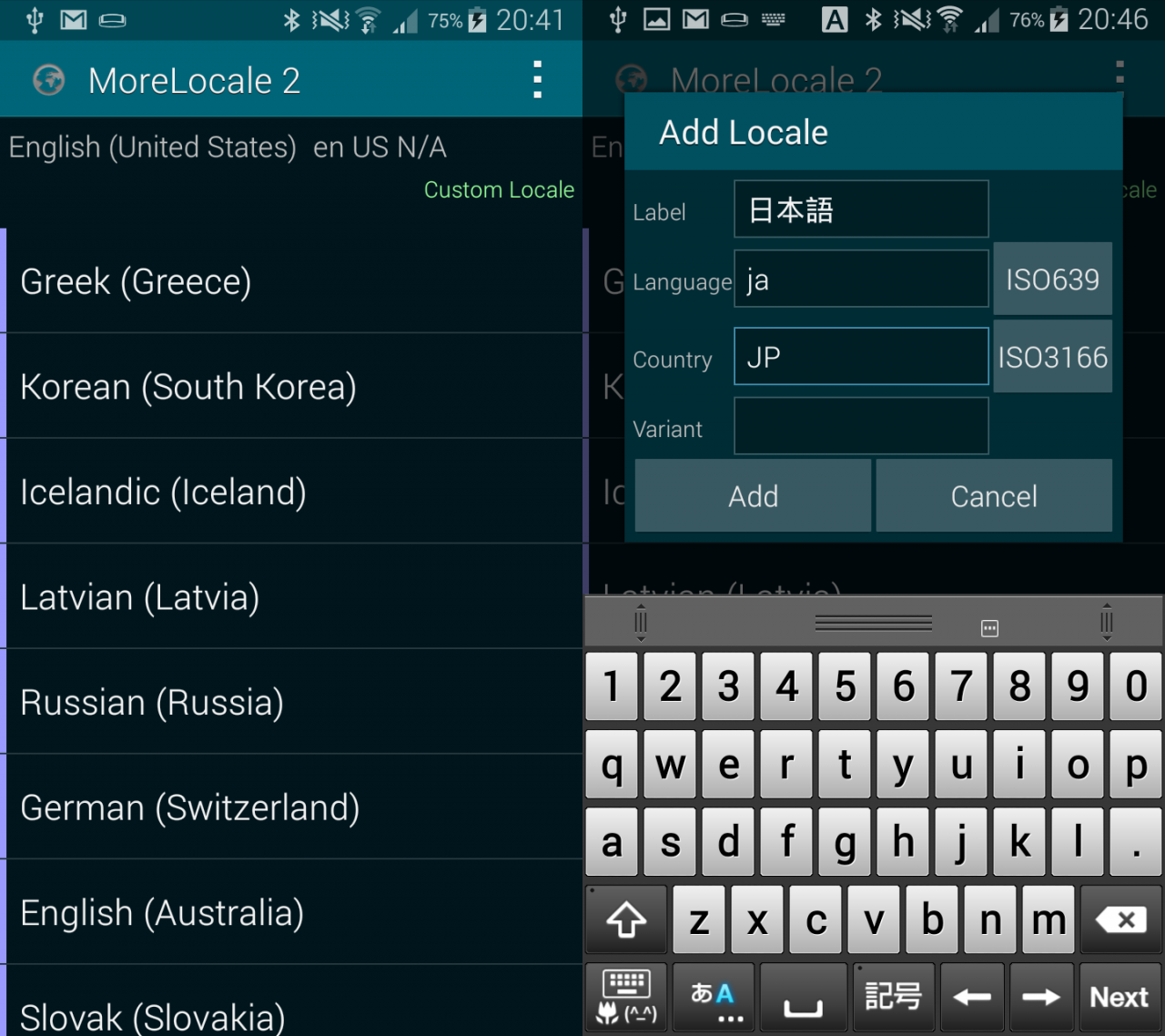Tap the Bluetooth icon on left status bar
The width and height of the screenshot is (1165, 1036).
(x=291, y=19)
